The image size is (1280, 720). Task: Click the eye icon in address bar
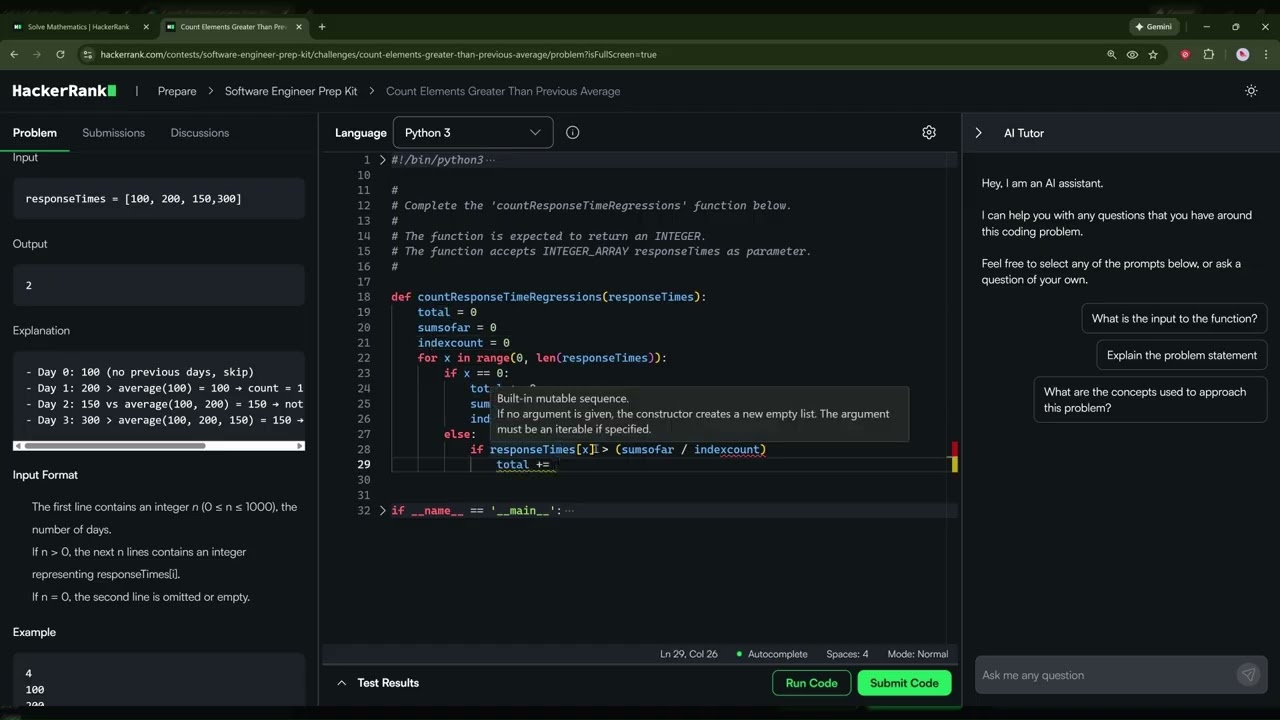[x=1132, y=55]
